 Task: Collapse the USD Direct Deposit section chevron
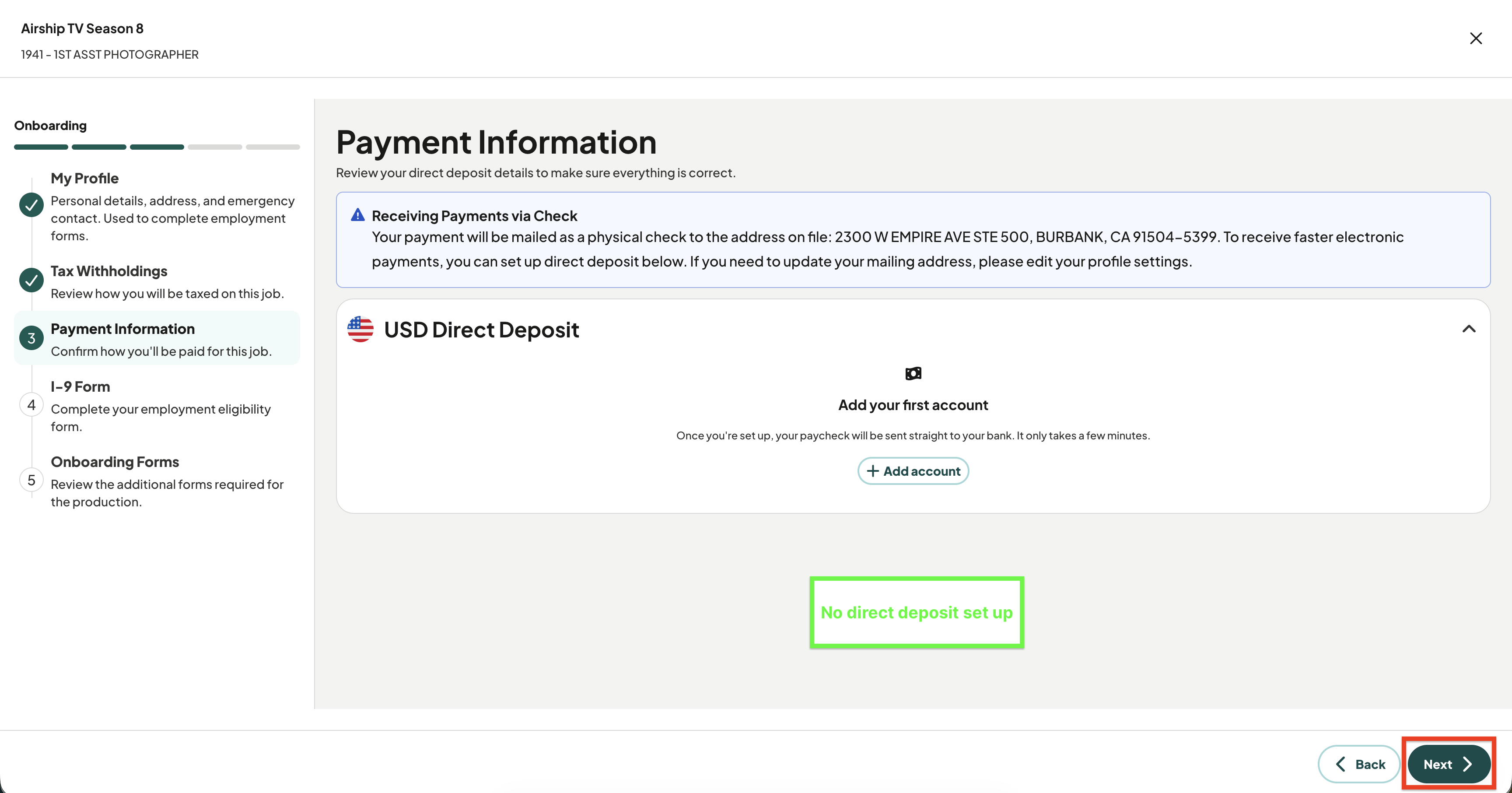pyautogui.click(x=1469, y=329)
